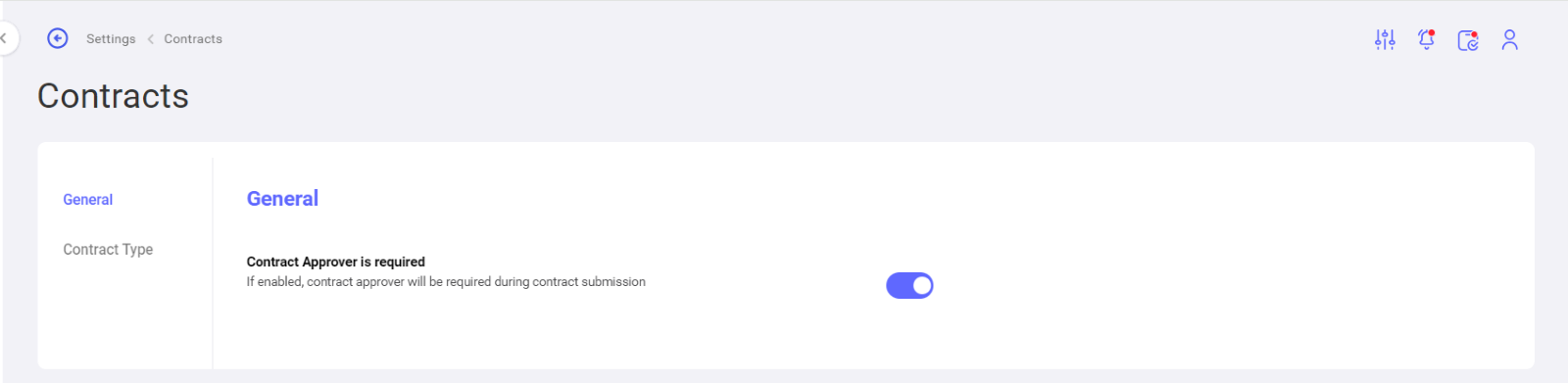The image size is (1568, 383).
Task: Open the notifications bell icon
Action: click(x=1426, y=39)
